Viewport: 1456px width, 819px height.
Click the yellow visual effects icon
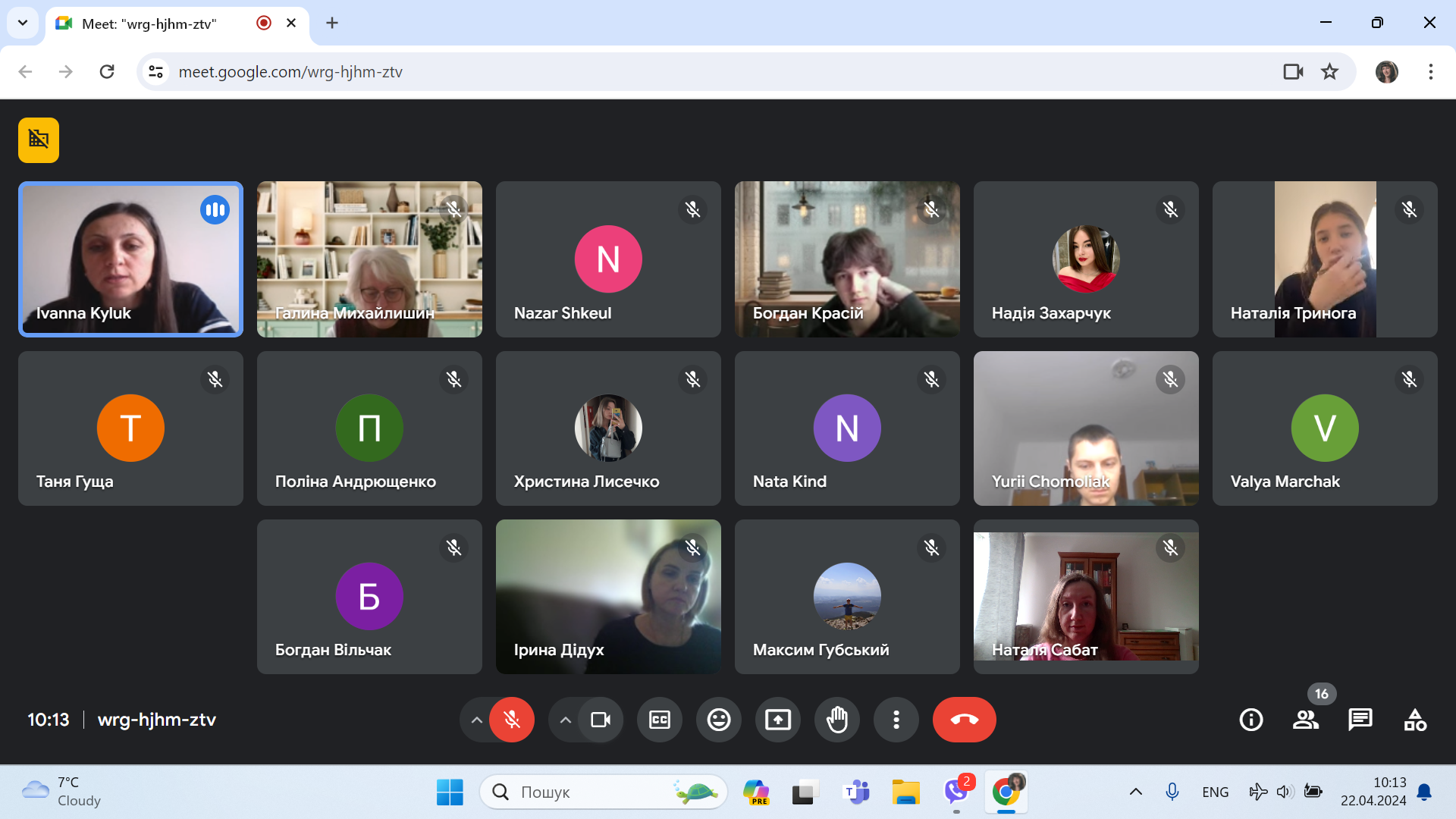coord(39,140)
